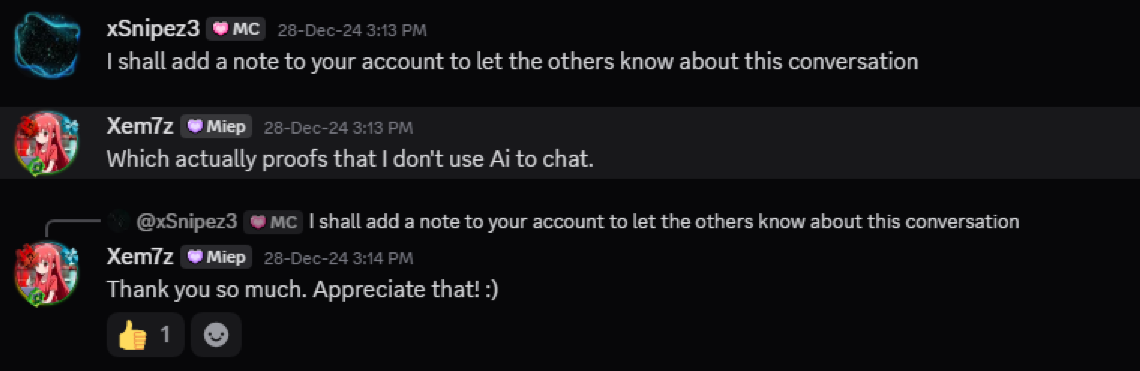Click the 'Which actually proofs' message text
Viewport: 1140px width, 371px height.
350,159
